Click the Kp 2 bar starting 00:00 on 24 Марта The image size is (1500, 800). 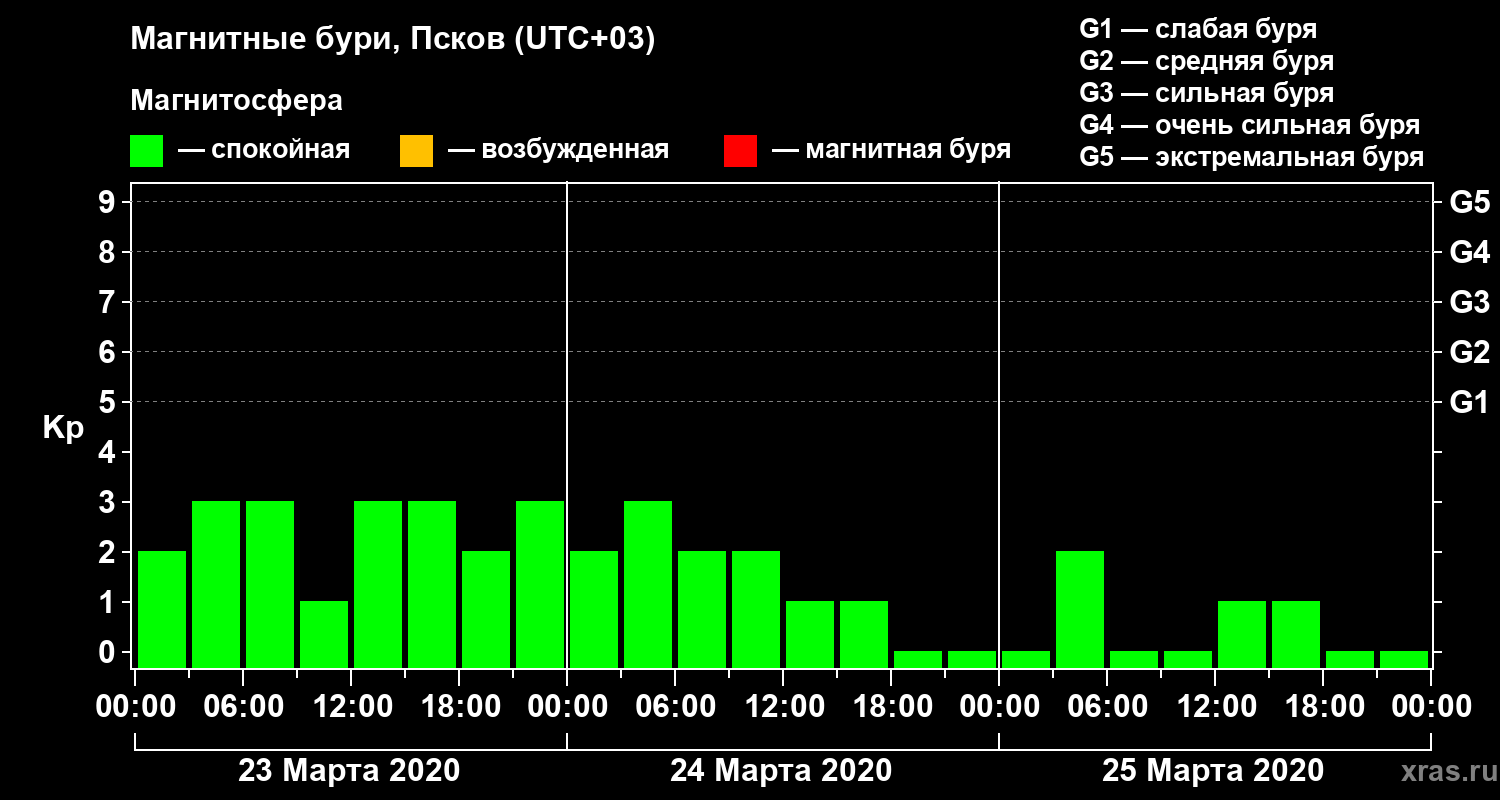[594, 609]
